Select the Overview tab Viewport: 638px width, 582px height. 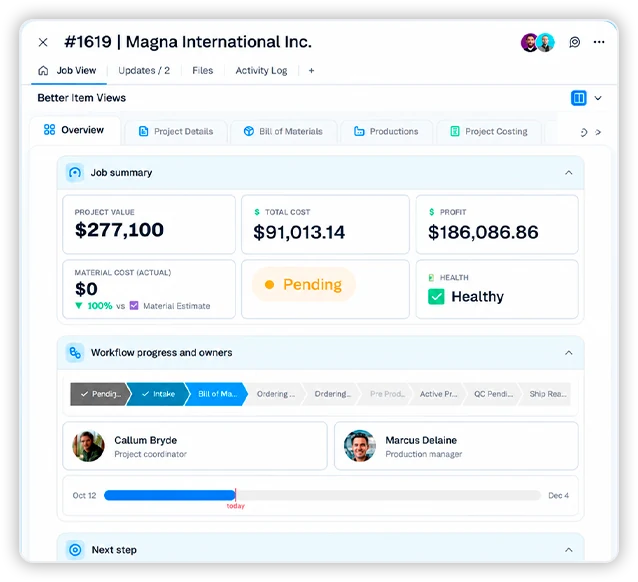(74, 130)
